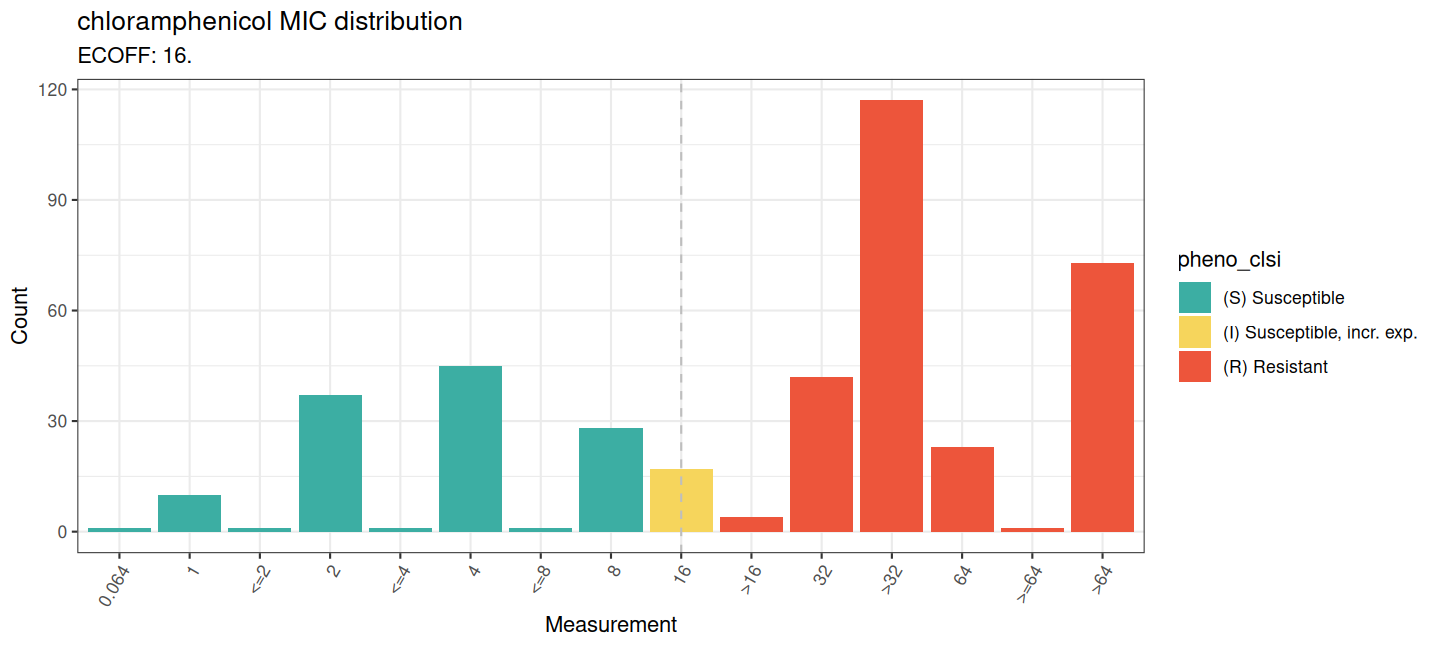
Task: Click the yellow Susceptible incr. exp. swatch
Action: tap(1195, 332)
